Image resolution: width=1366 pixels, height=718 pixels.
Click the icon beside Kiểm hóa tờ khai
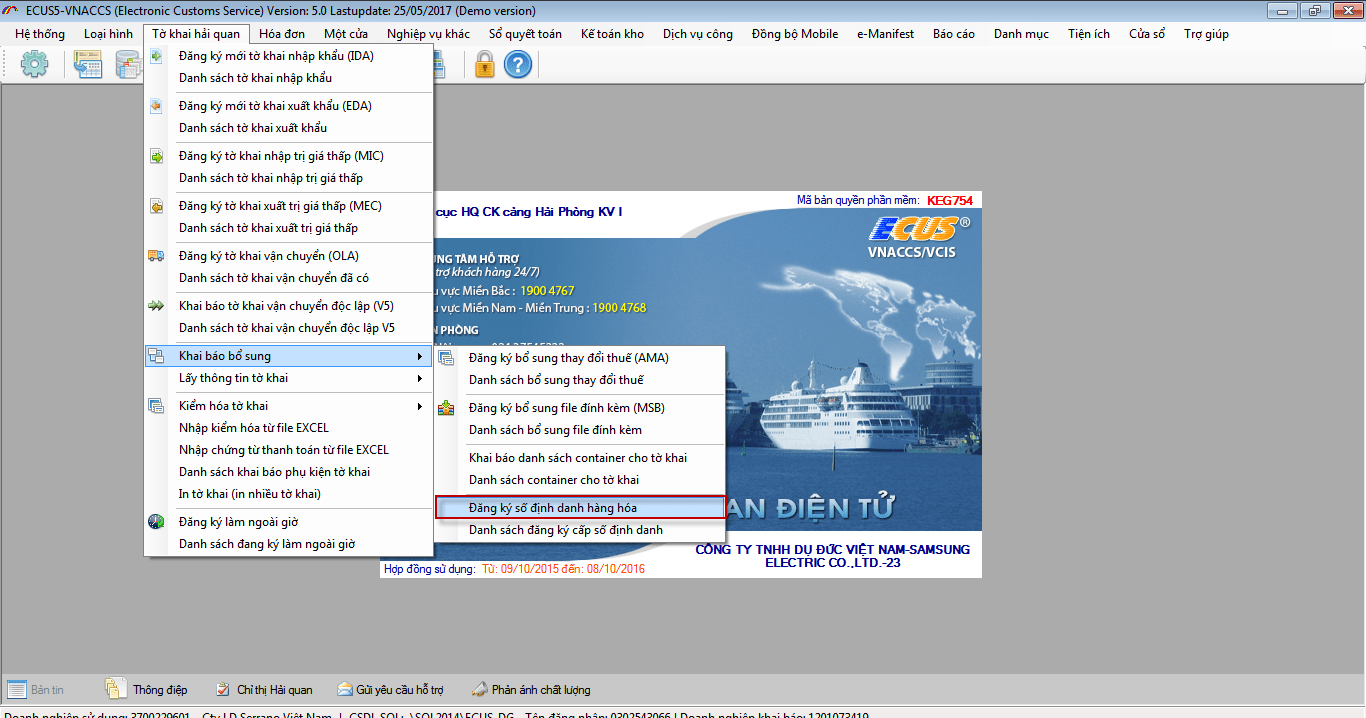pyautogui.click(x=156, y=406)
